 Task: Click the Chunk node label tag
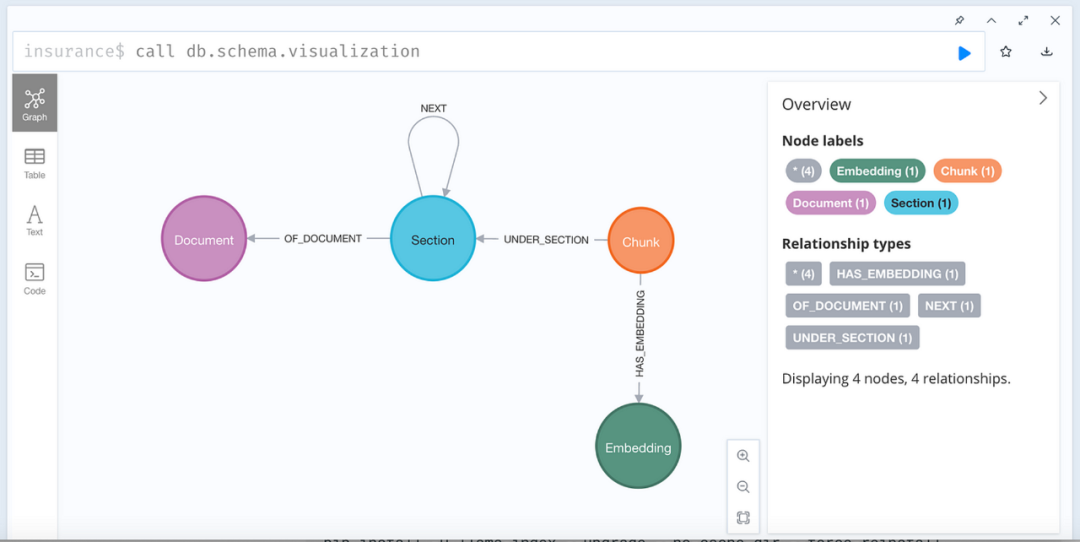pos(967,171)
